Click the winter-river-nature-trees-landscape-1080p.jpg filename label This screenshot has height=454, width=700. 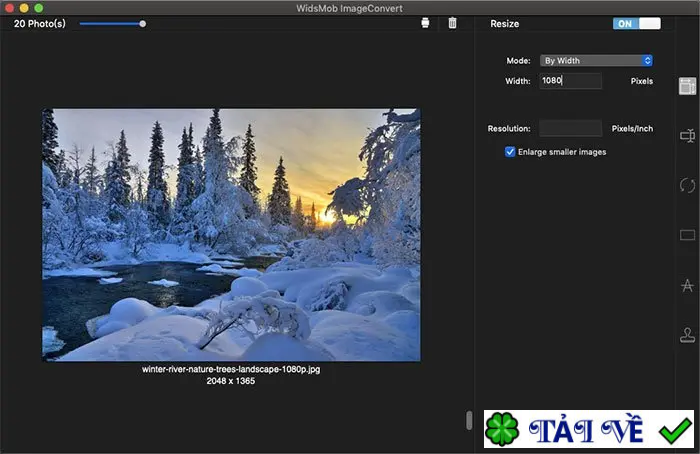(x=231, y=369)
